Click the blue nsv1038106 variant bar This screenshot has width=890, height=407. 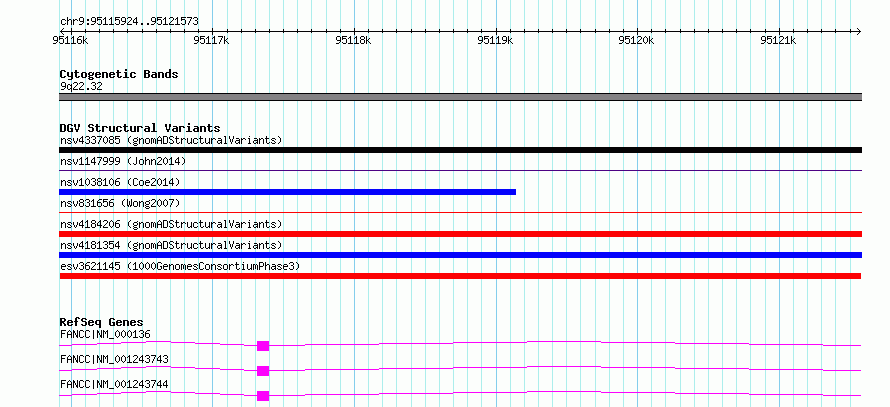point(287,192)
